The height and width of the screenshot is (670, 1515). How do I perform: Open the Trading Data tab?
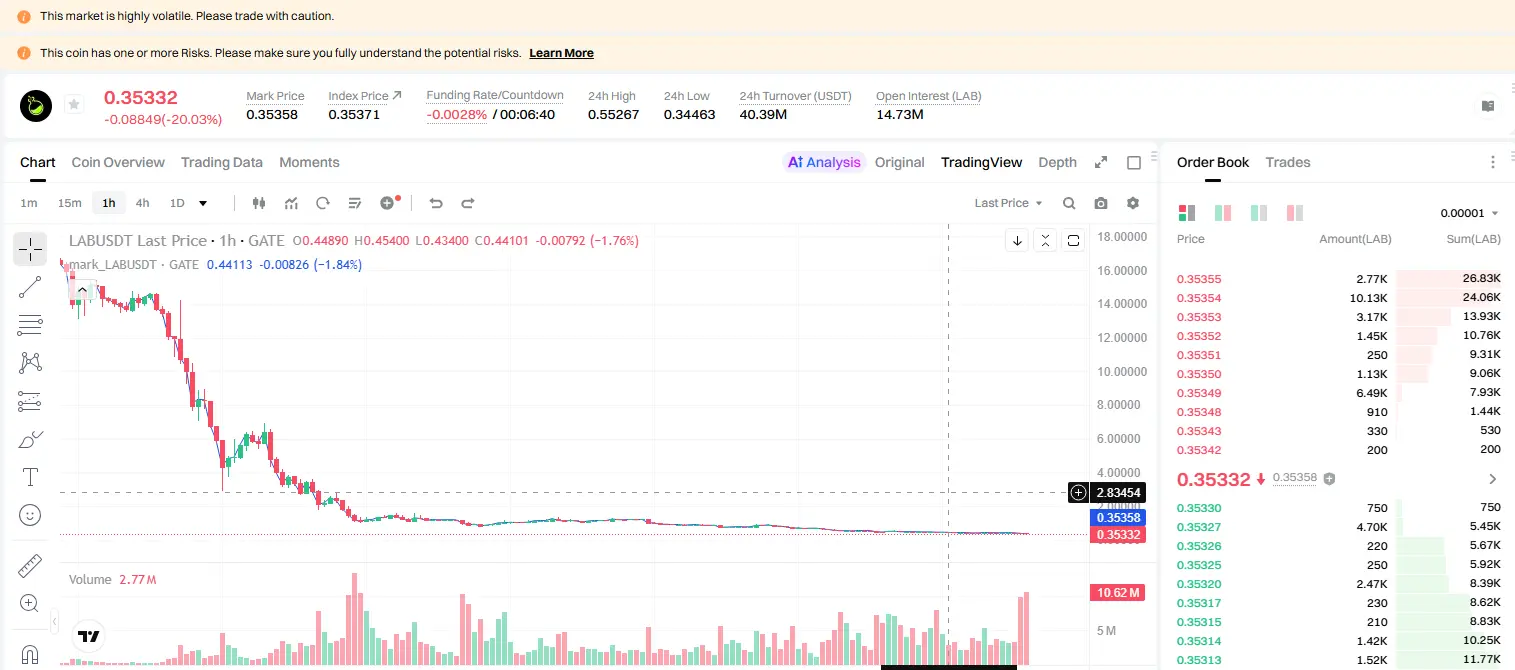(222, 162)
